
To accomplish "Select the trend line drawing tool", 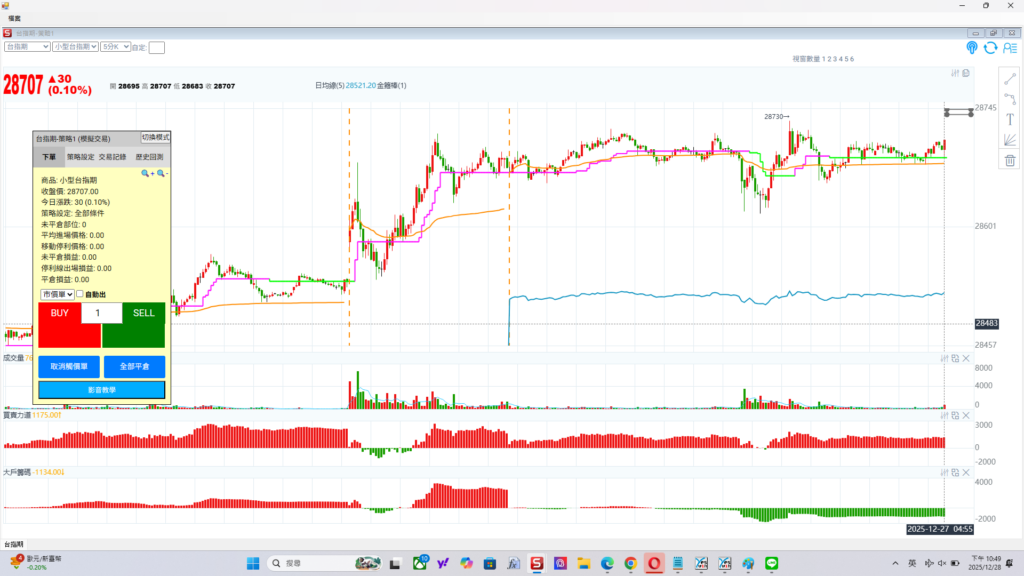I will click(1010, 77).
